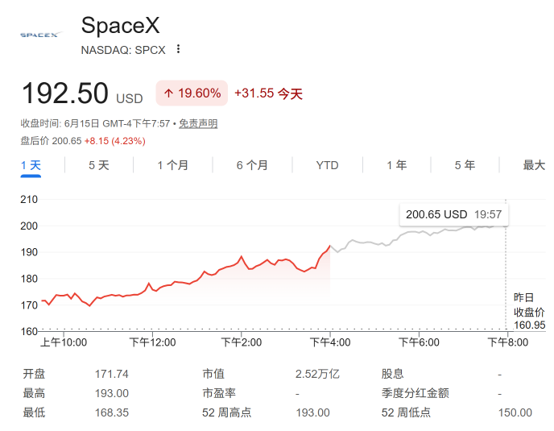Open the three-dot options menu beside SPCX

[178, 49]
